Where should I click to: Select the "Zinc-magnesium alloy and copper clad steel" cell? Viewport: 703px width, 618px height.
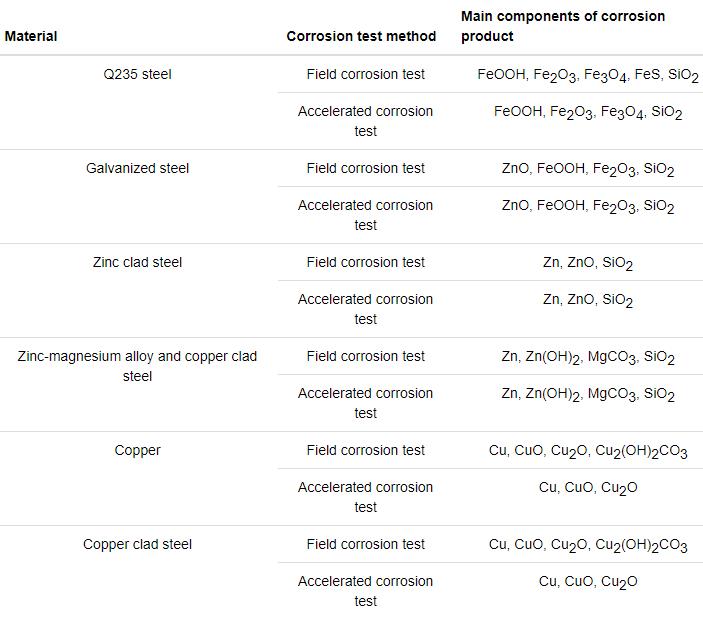click(x=137, y=366)
